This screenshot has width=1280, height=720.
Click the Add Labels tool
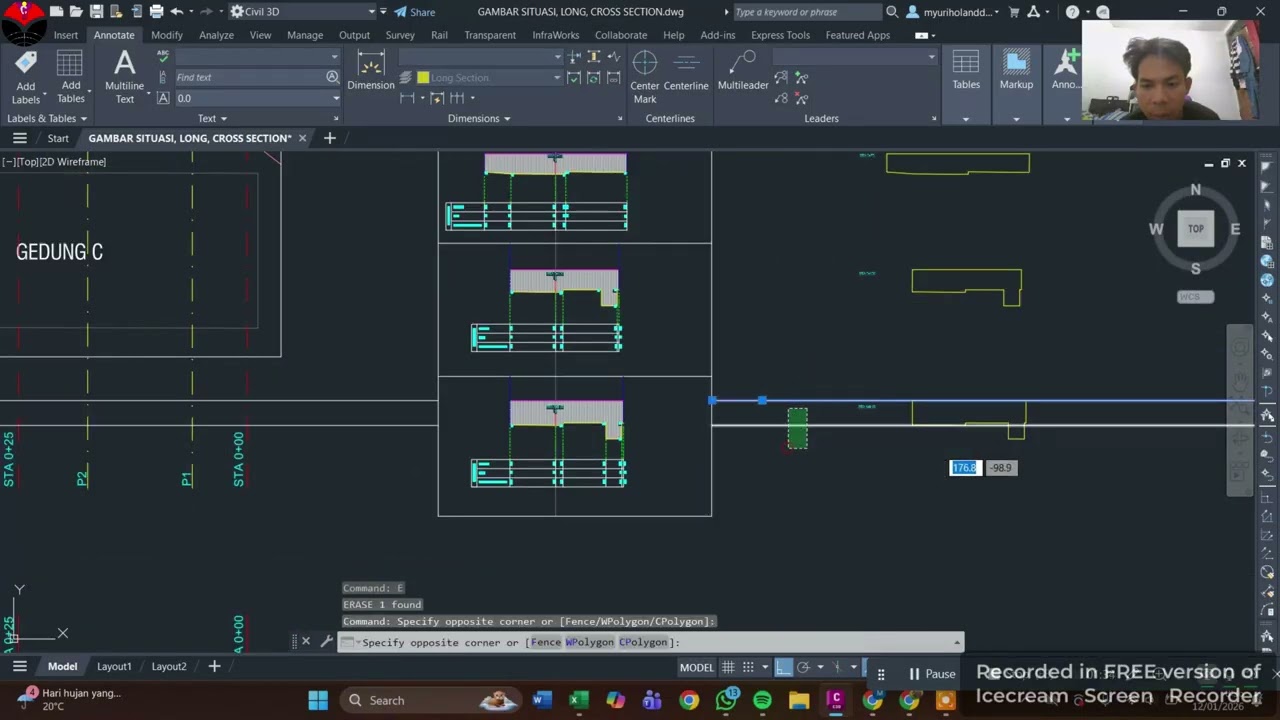tap(26, 78)
